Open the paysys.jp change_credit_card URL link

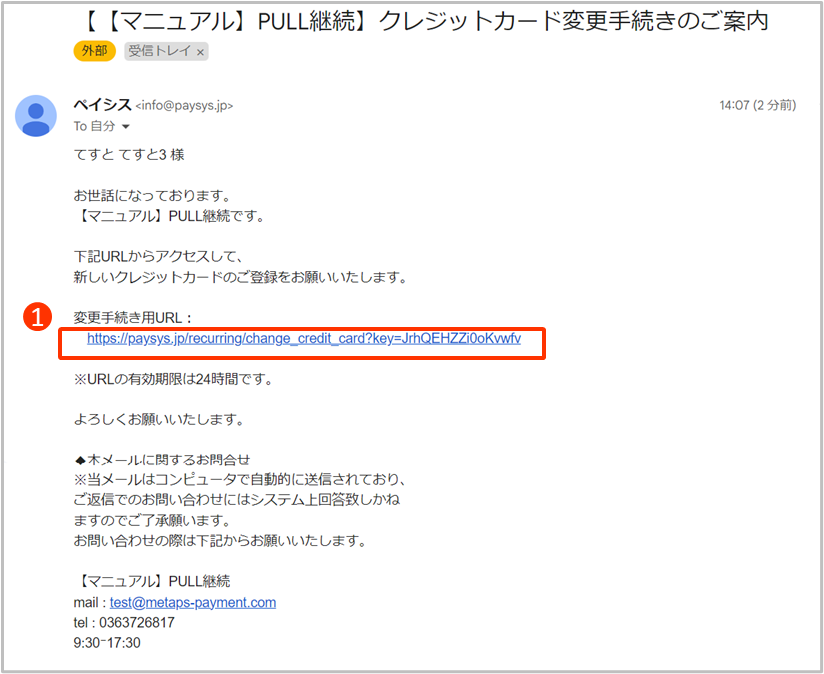pyautogui.click(x=304, y=339)
